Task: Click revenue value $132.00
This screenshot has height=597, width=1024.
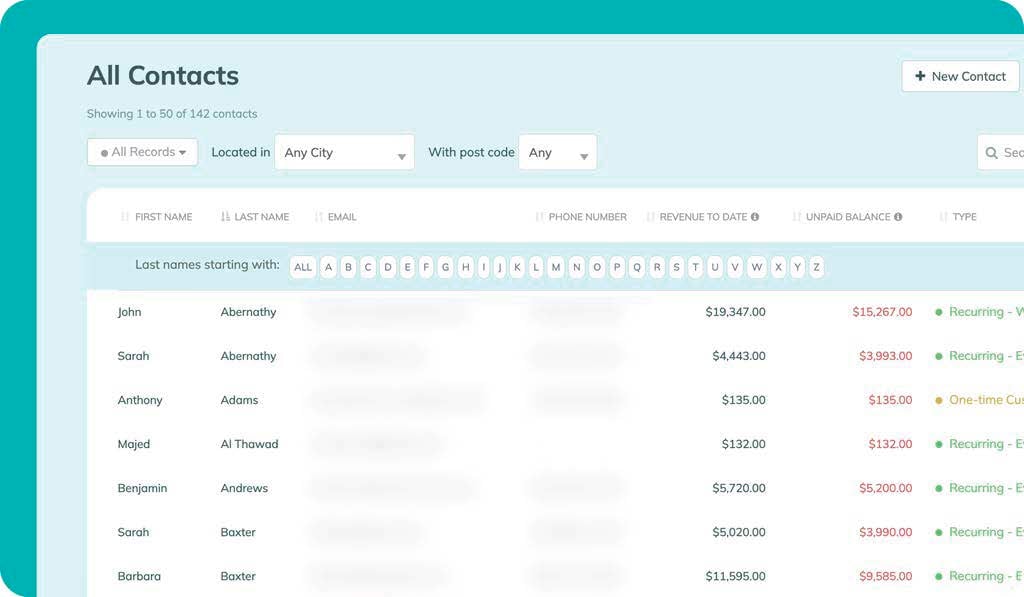Action: point(744,444)
